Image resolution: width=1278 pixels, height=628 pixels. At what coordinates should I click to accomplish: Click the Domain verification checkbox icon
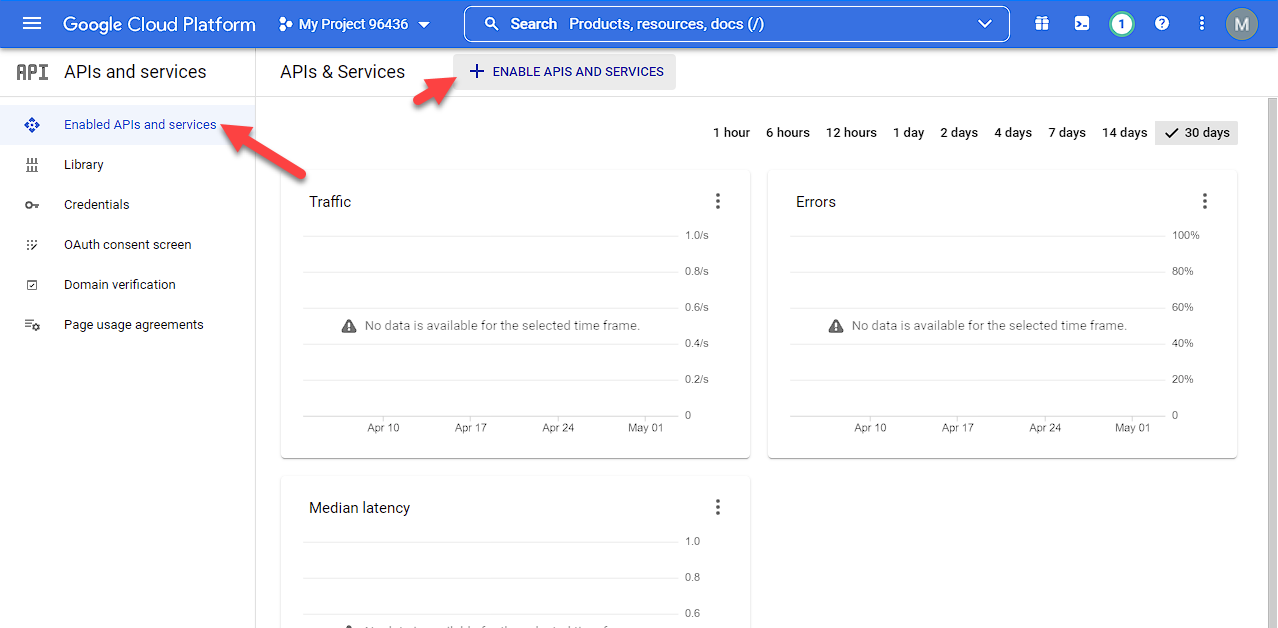(x=31, y=285)
